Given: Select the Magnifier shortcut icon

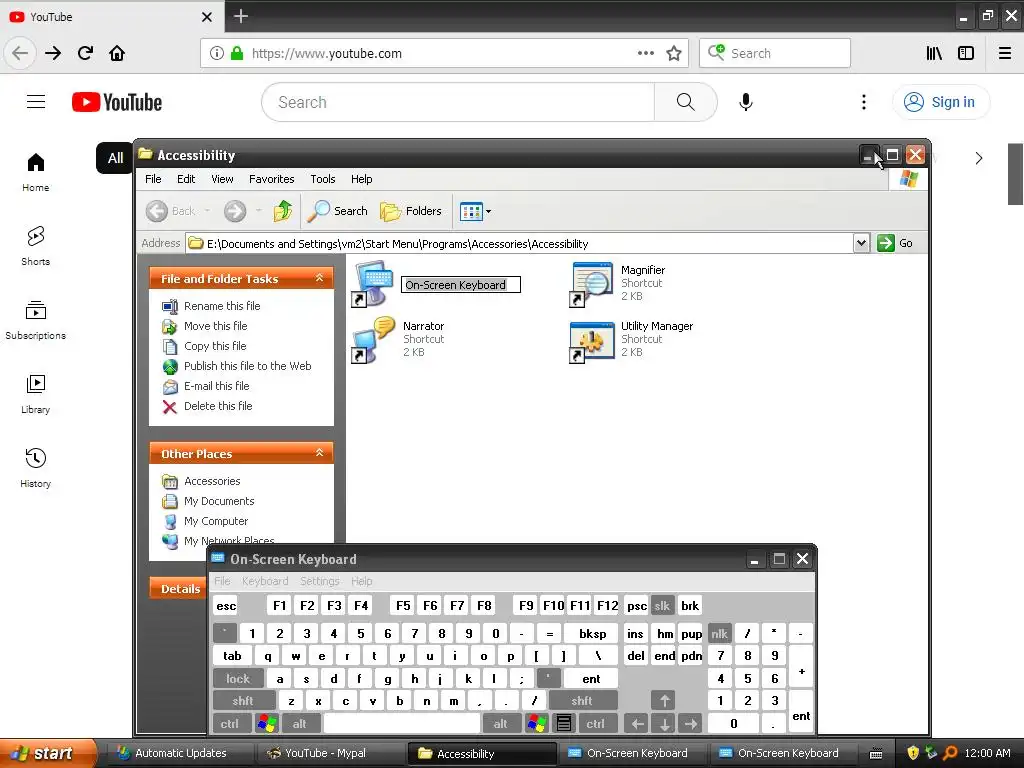Looking at the screenshot, I should point(590,283).
